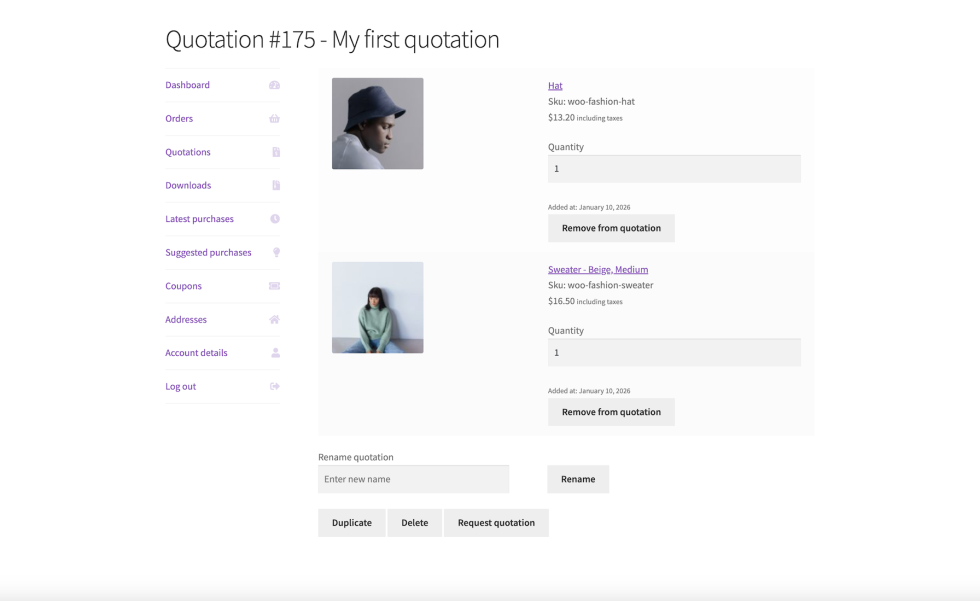The width and height of the screenshot is (980, 601).
Task: Focus the Enter new name field
Action: (413, 479)
